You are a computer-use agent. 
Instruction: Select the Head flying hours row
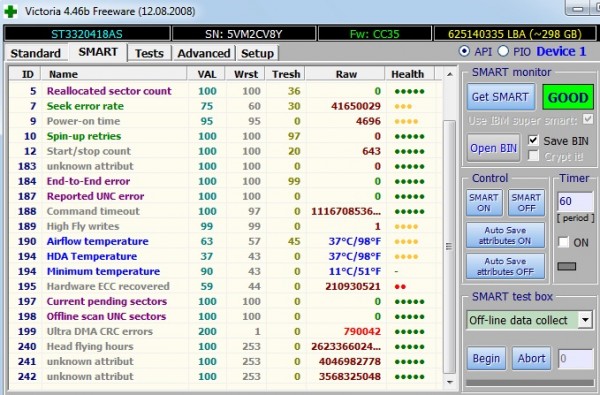[226, 346]
